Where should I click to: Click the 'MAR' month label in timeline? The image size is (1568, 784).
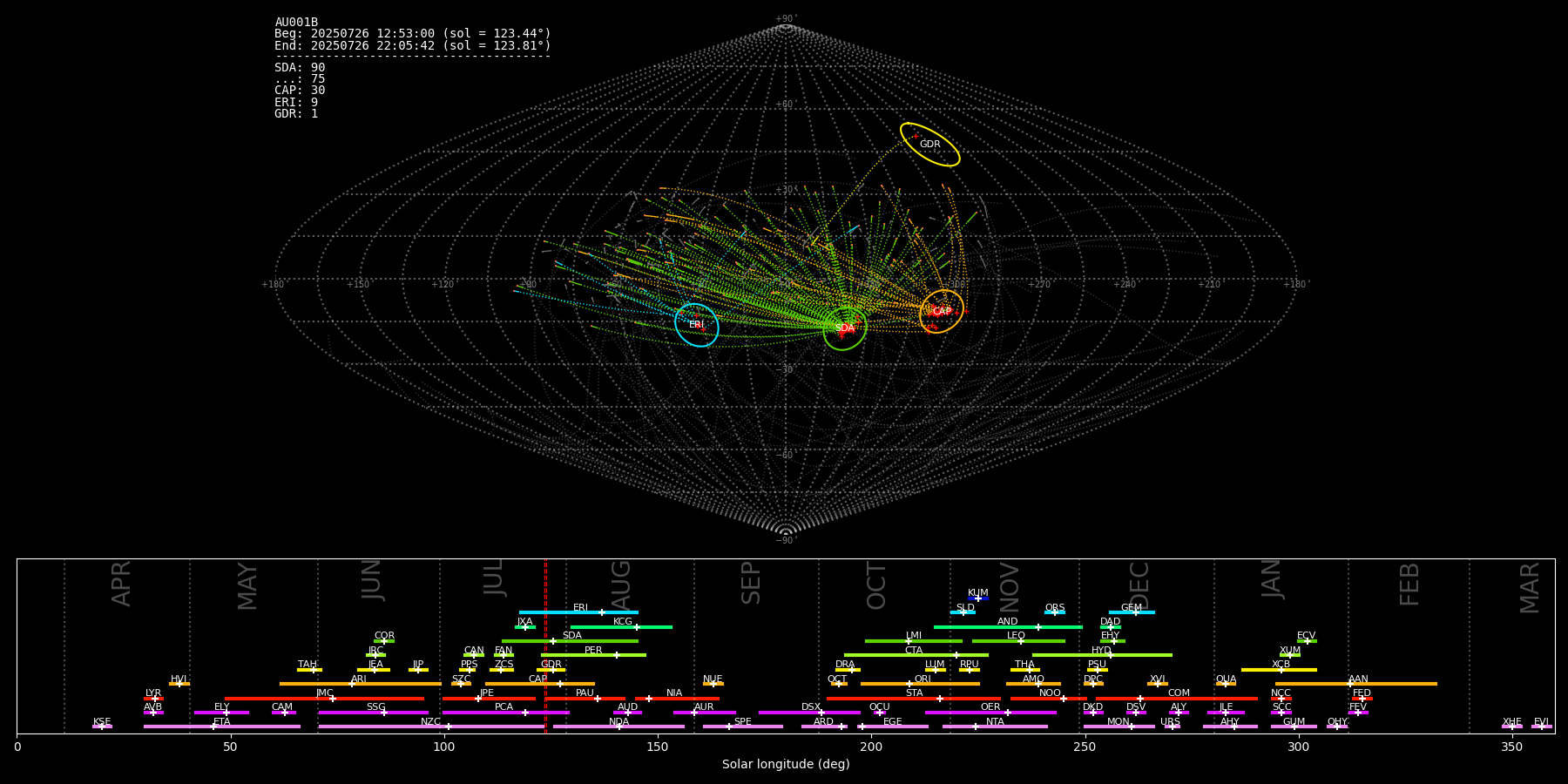(1531, 588)
